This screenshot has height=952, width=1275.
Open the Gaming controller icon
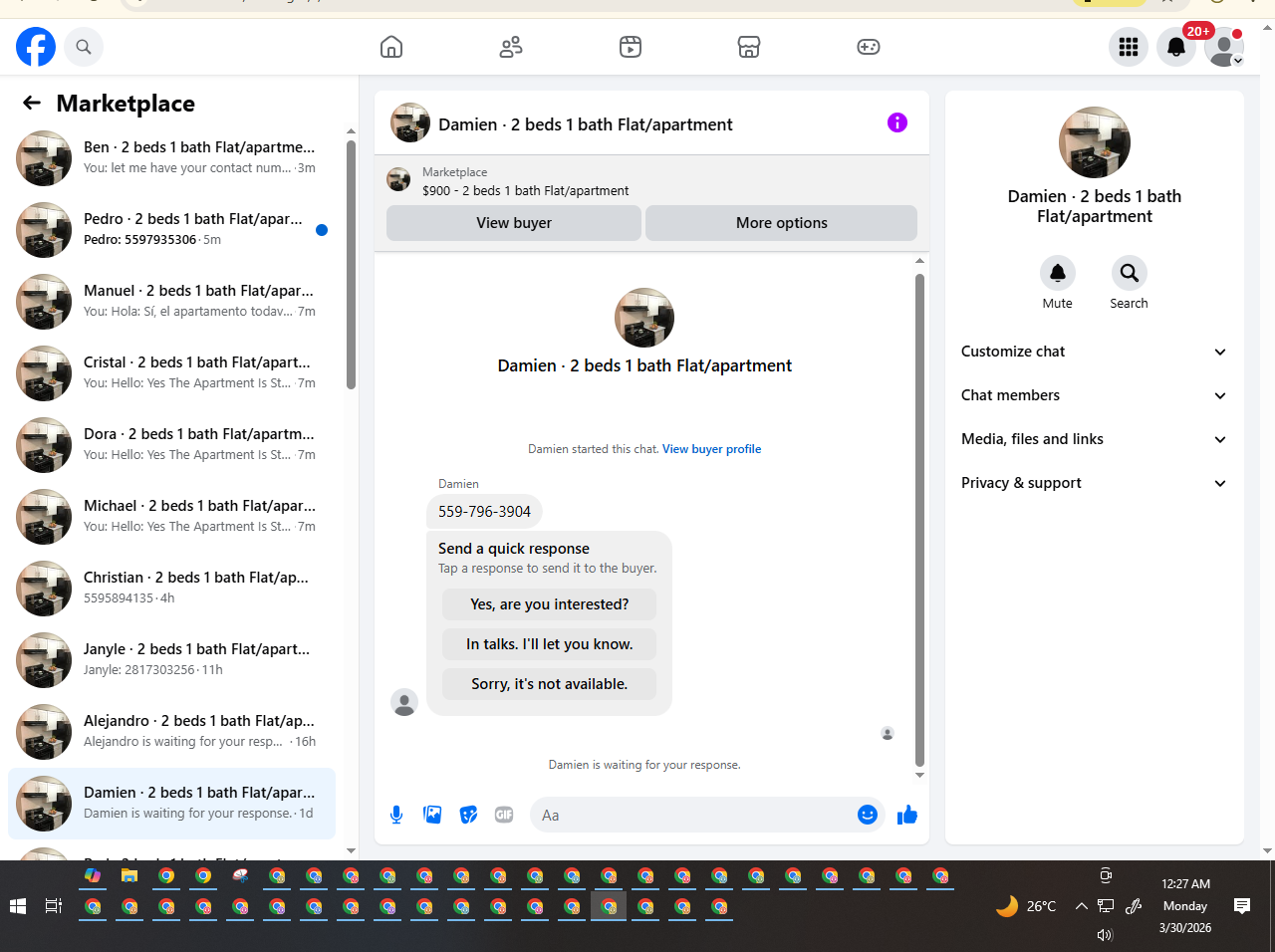[x=869, y=47]
